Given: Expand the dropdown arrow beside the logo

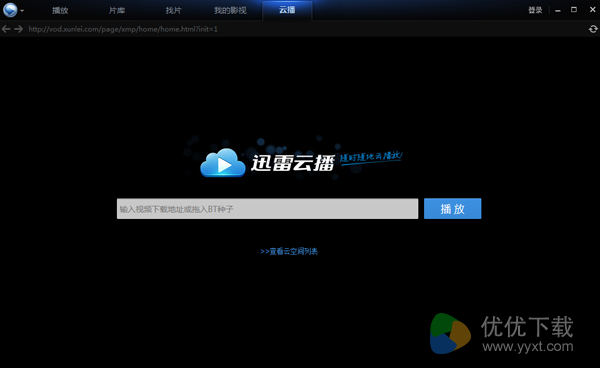Looking at the screenshot, I should pyautogui.click(x=22, y=11).
